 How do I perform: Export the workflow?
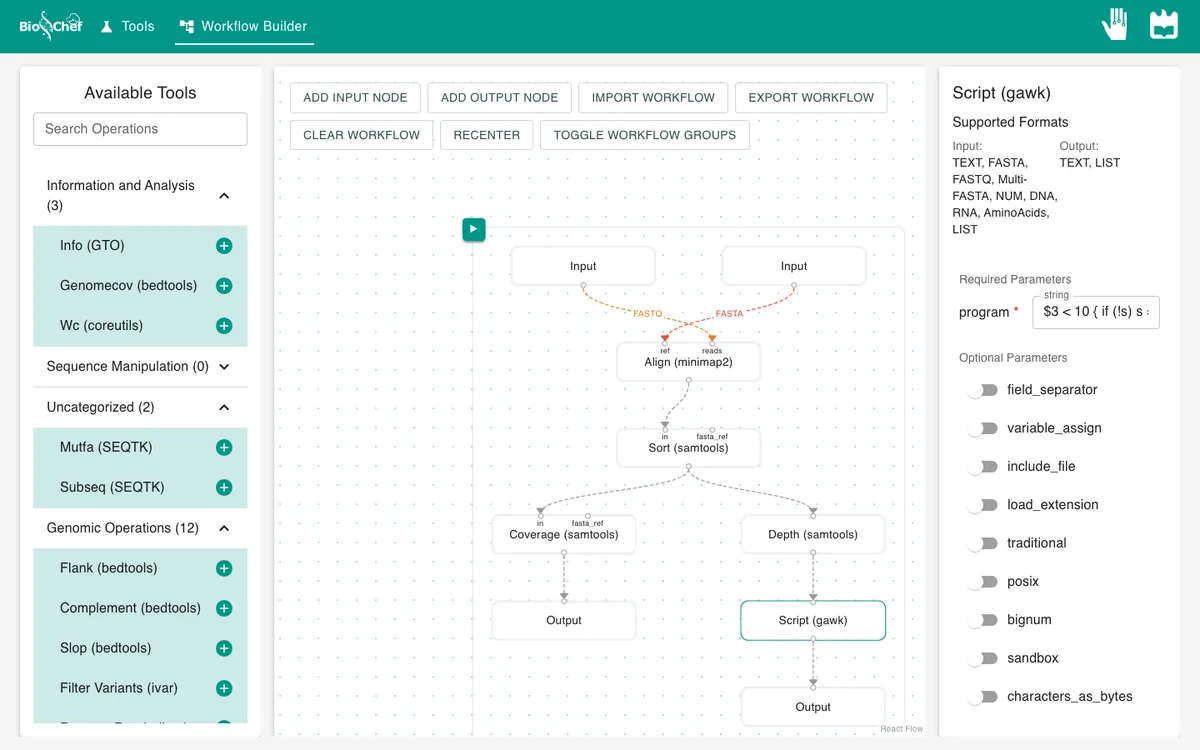pos(811,98)
